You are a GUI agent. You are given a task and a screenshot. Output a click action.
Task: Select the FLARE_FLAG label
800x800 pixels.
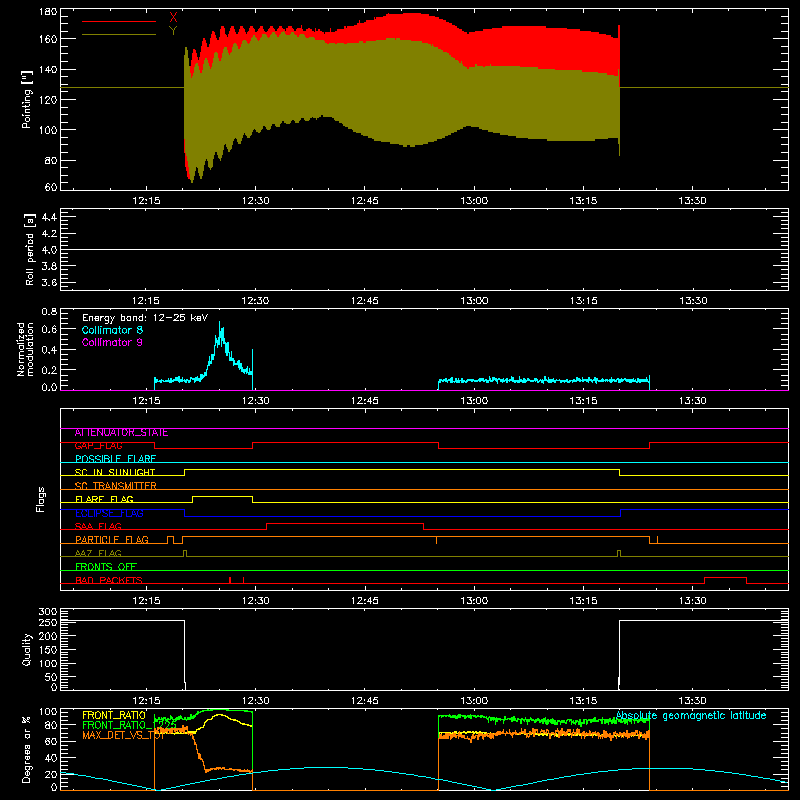tap(104, 499)
